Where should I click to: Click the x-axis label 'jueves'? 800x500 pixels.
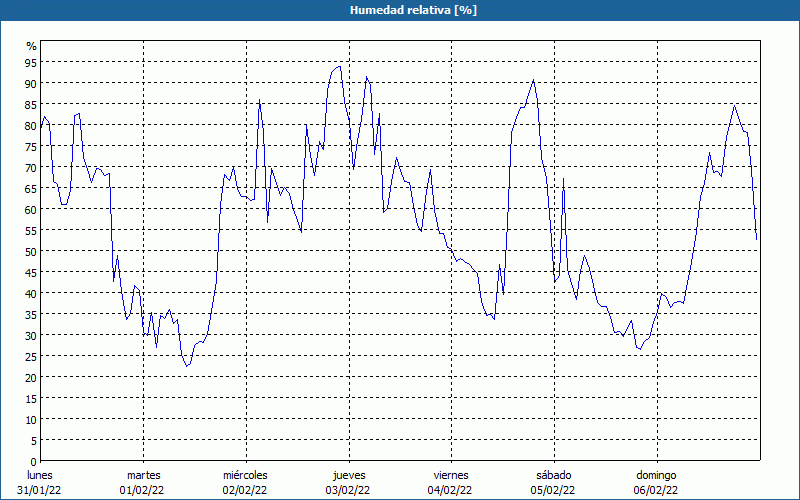(349, 475)
